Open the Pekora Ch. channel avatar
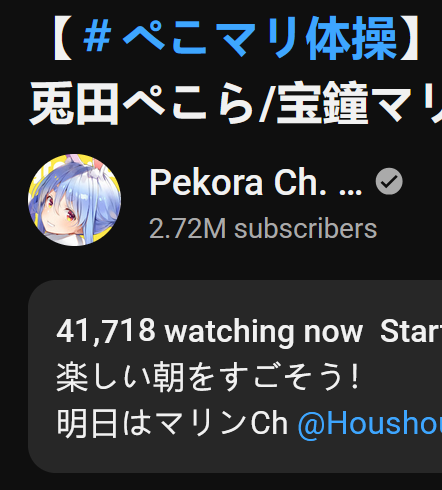 pyautogui.click(x=74, y=200)
